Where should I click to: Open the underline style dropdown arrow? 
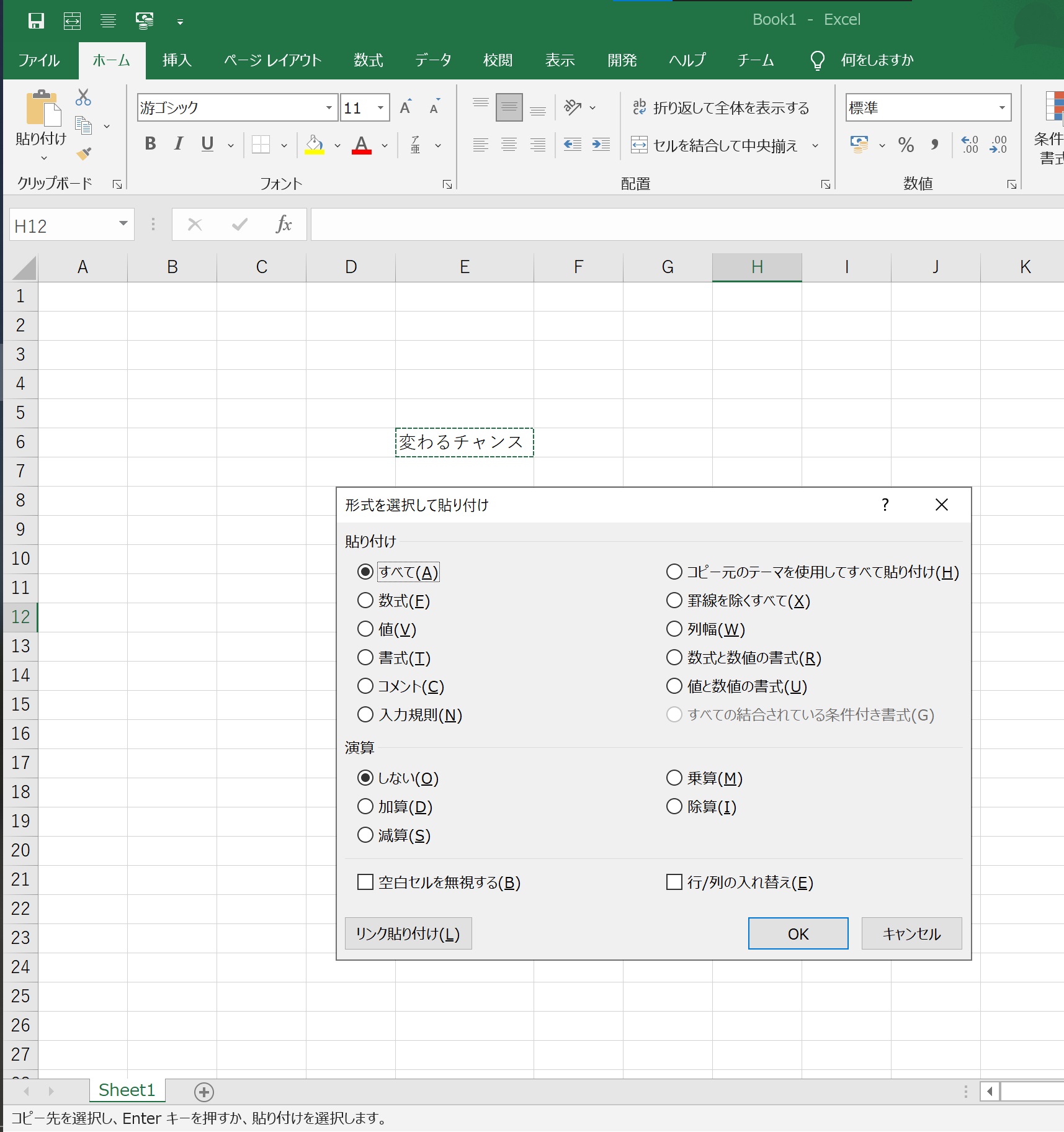tap(231, 145)
